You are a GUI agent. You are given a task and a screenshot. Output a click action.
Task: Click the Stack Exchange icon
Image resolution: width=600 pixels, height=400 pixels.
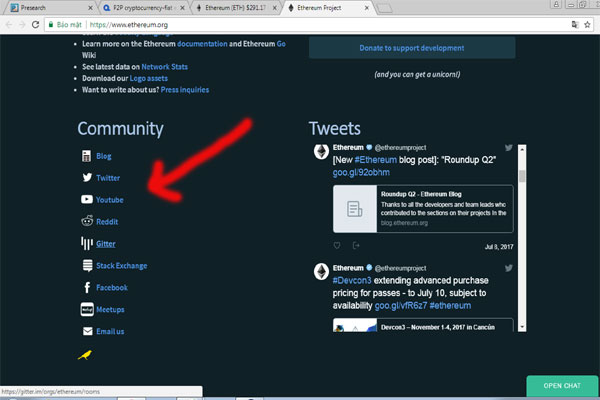pos(88,265)
